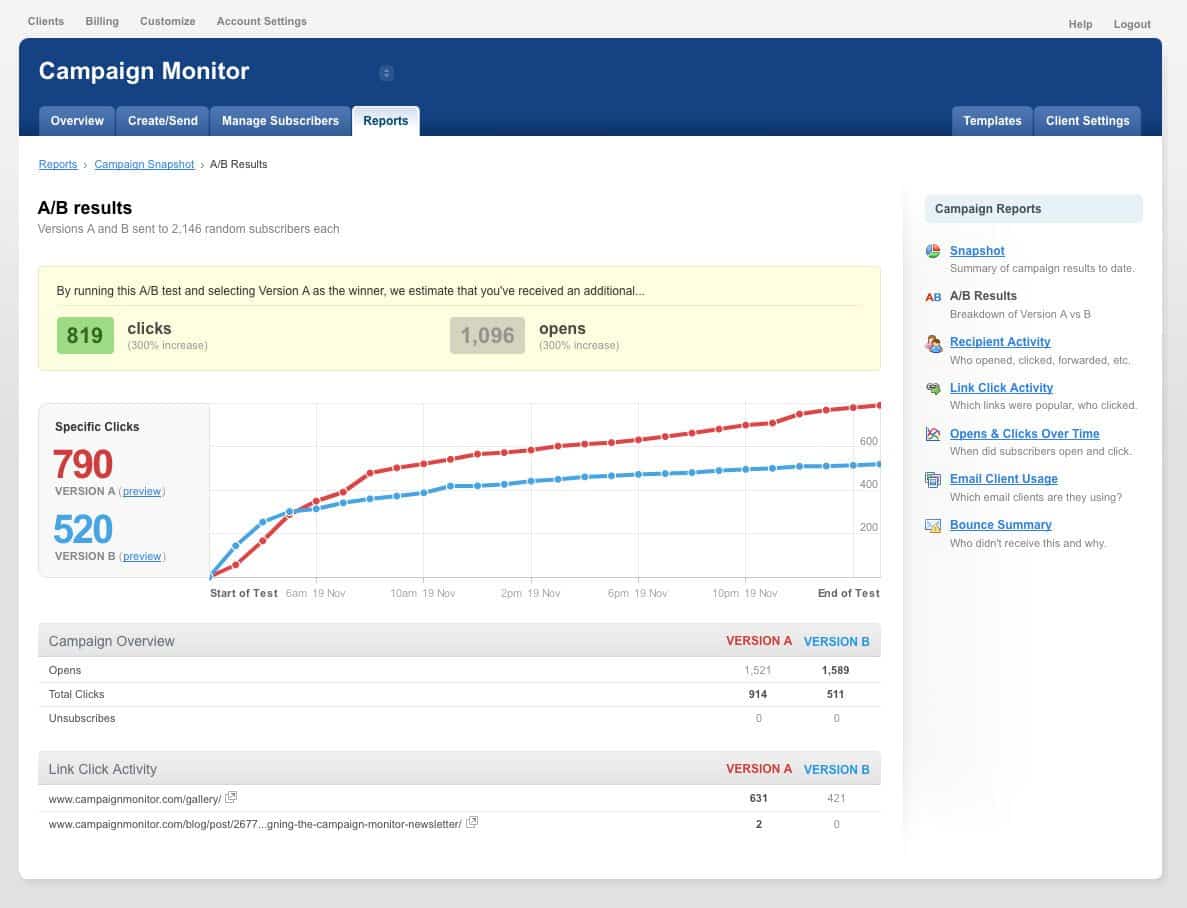Click the '6pm 19 Nov' axis label

click(637, 594)
